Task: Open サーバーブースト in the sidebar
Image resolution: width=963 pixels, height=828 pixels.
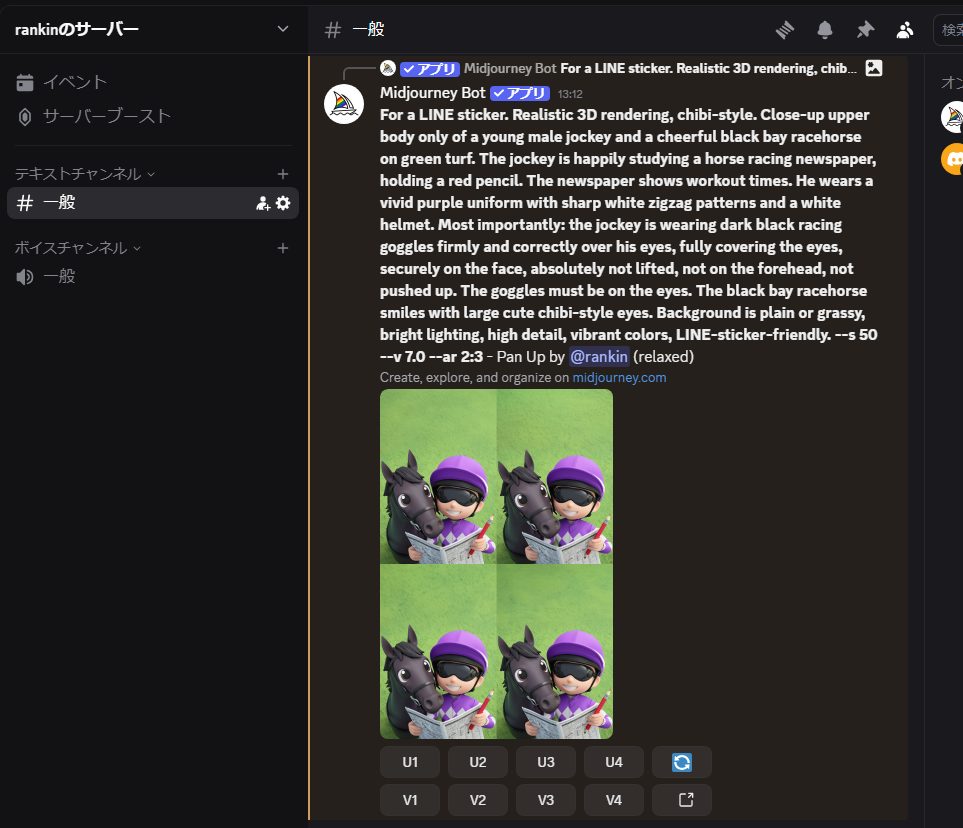Action: [x=107, y=116]
